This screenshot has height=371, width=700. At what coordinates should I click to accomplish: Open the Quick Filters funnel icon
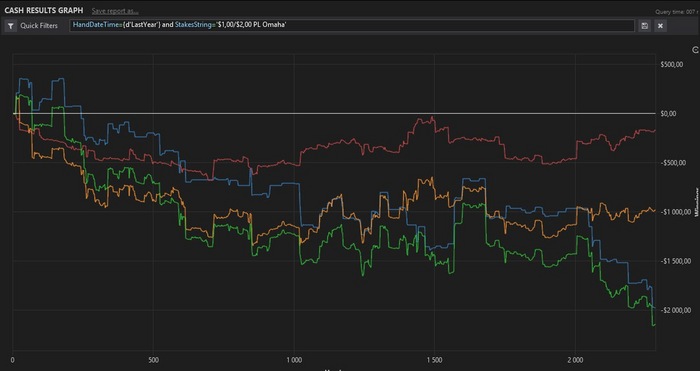(x=11, y=26)
